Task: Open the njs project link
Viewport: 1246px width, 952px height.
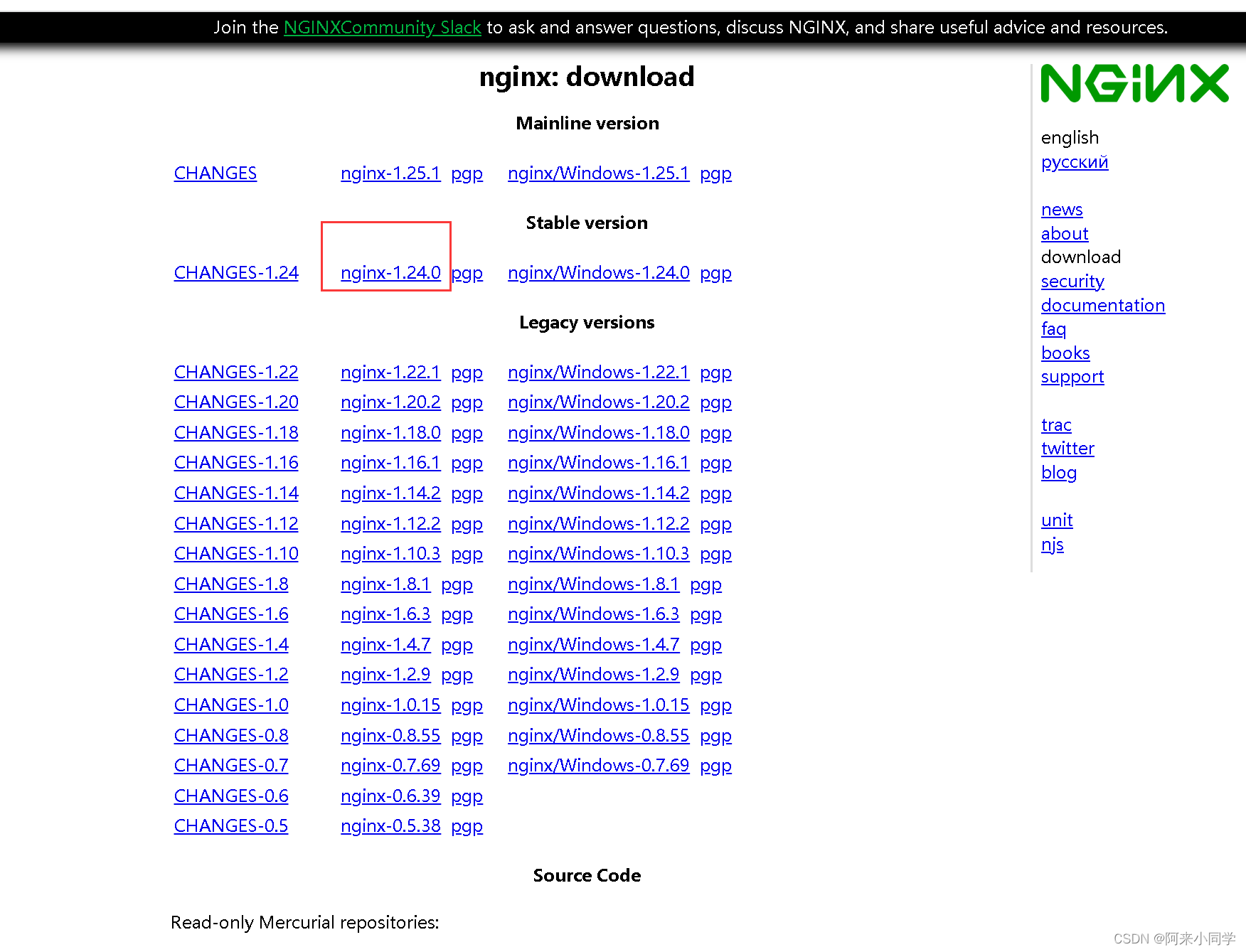Action: pyautogui.click(x=1053, y=545)
